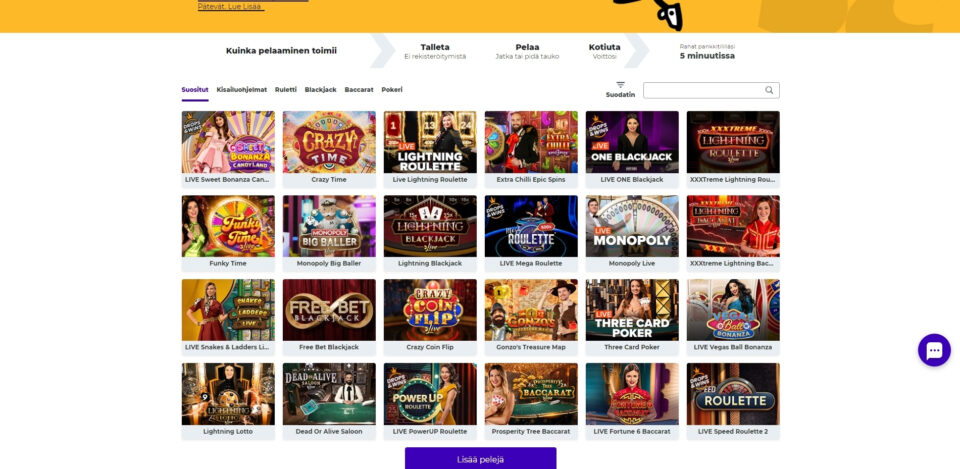The width and height of the screenshot is (960, 469).
Task: Open XXXtreme Lightning Baccarat thumbnail
Action: point(733,226)
